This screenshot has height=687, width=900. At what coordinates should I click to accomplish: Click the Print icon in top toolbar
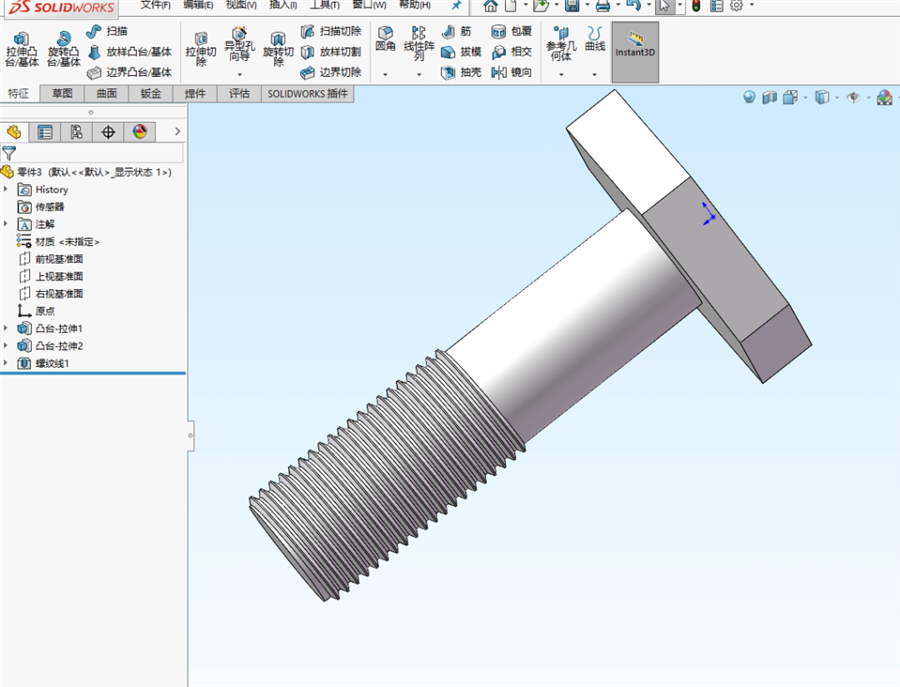coord(603,6)
